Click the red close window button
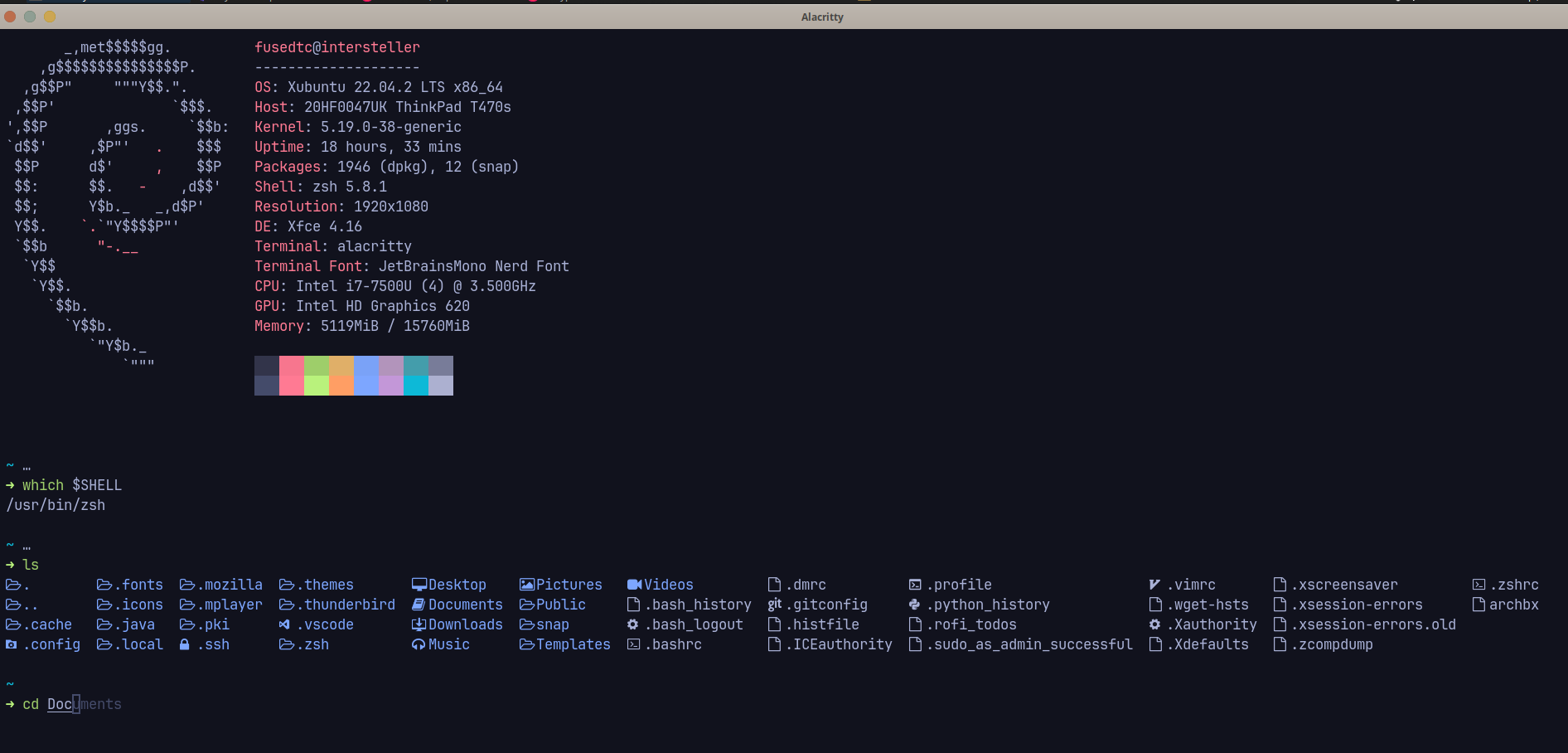This screenshot has width=1568, height=753. (x=10, y=17)
